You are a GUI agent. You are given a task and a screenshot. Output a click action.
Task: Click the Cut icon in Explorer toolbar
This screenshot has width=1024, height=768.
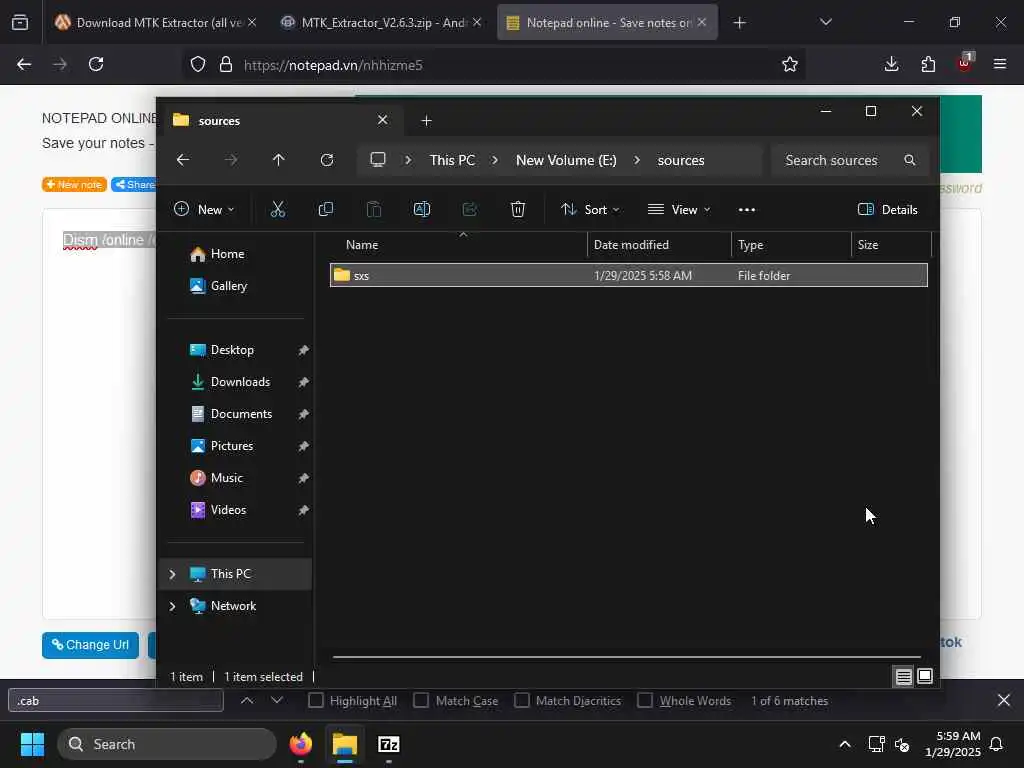coord(278,209)
